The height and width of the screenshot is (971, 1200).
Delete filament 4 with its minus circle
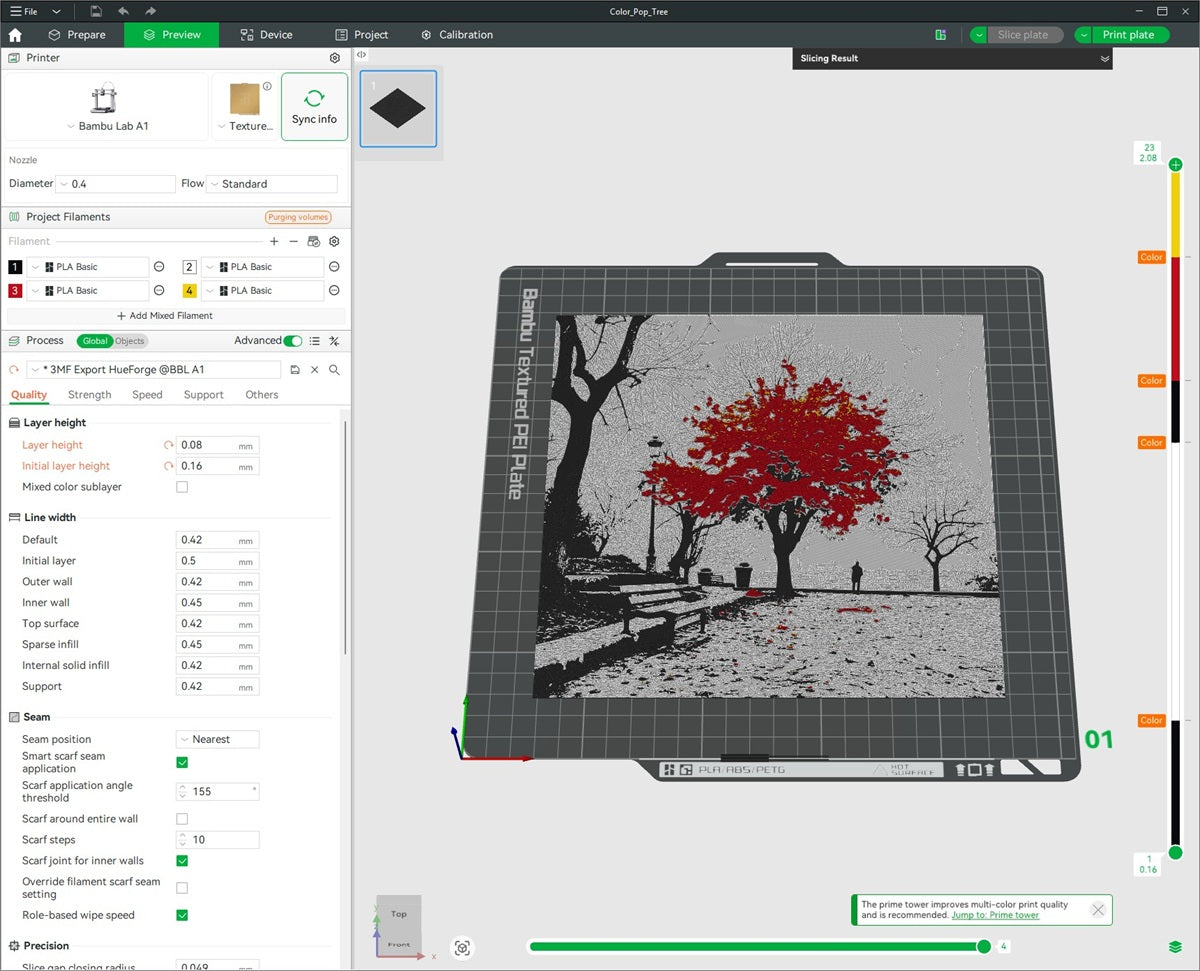click(334, 290)
